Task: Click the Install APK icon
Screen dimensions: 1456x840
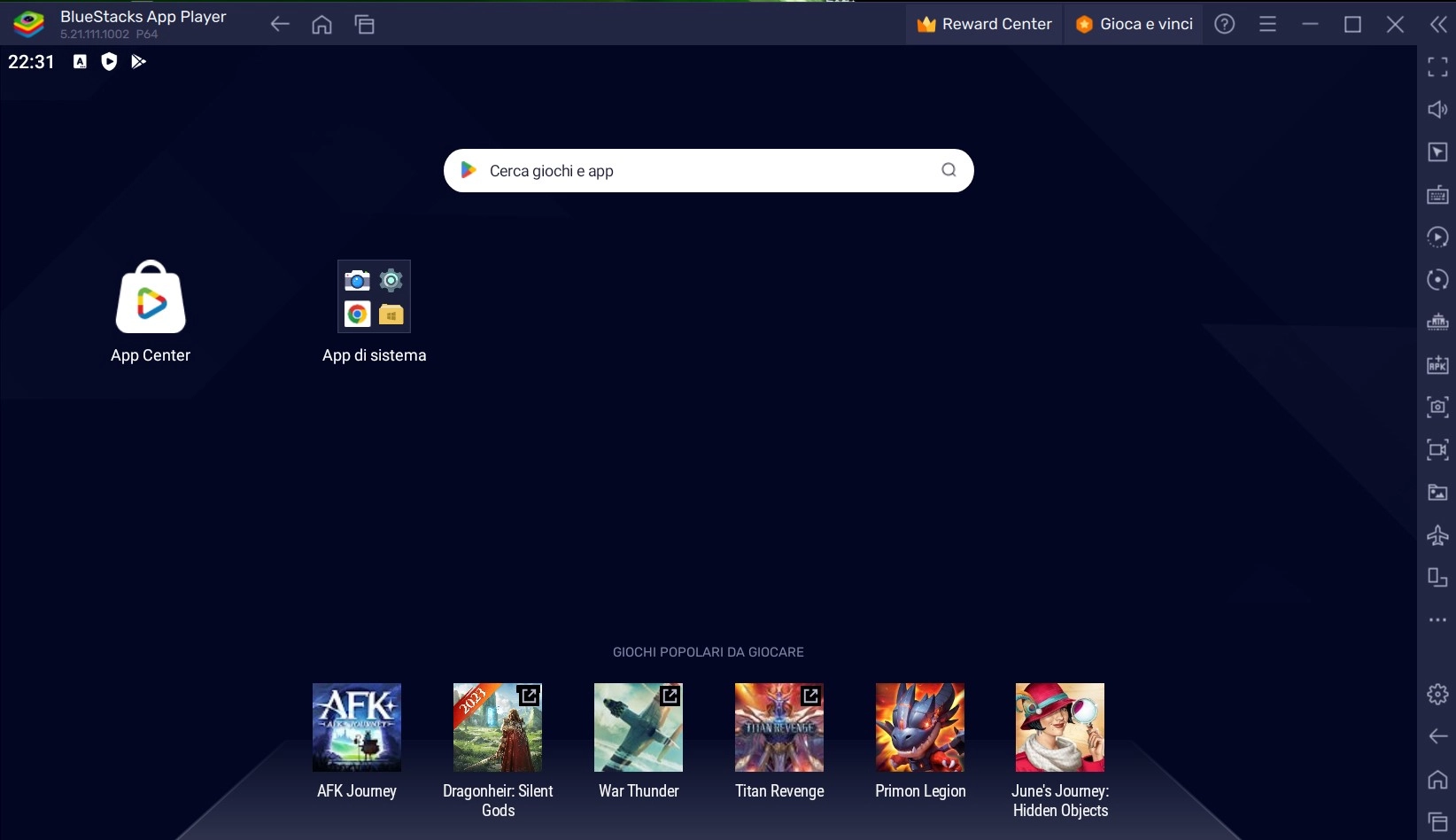Action: 1437,364
